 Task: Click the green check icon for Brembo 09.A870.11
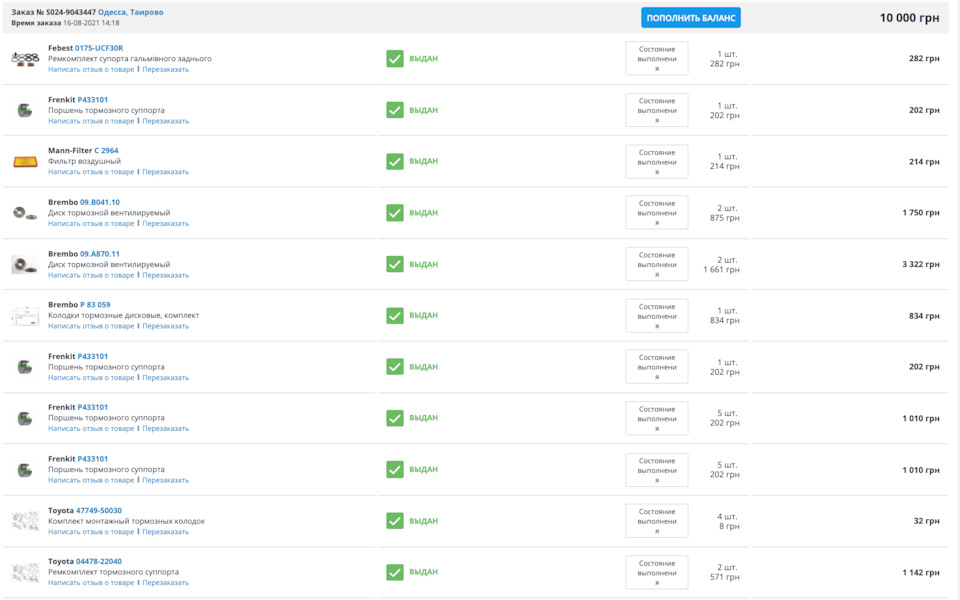(x=395, y=264)
